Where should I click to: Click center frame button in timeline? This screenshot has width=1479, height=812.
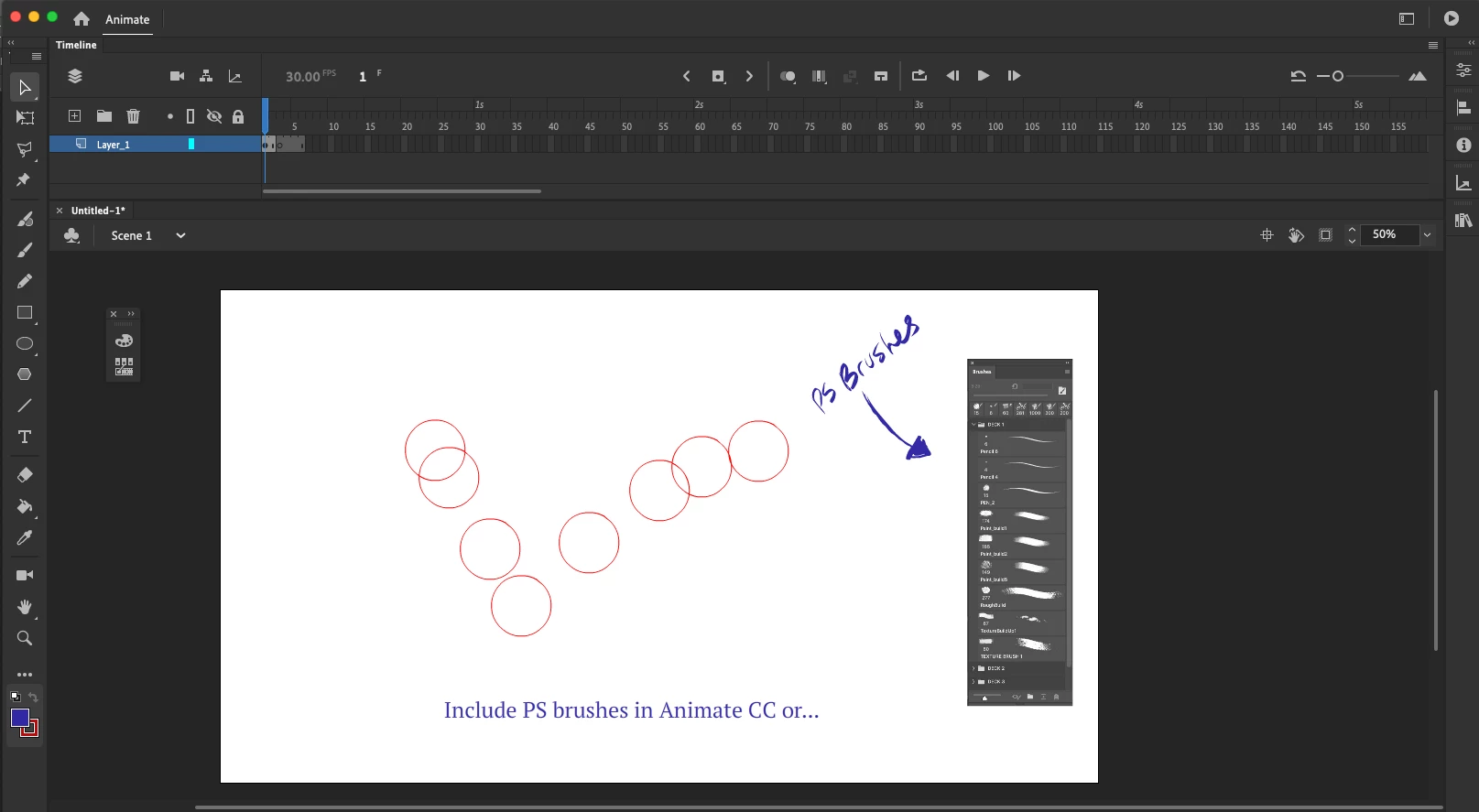click(881, 76)
